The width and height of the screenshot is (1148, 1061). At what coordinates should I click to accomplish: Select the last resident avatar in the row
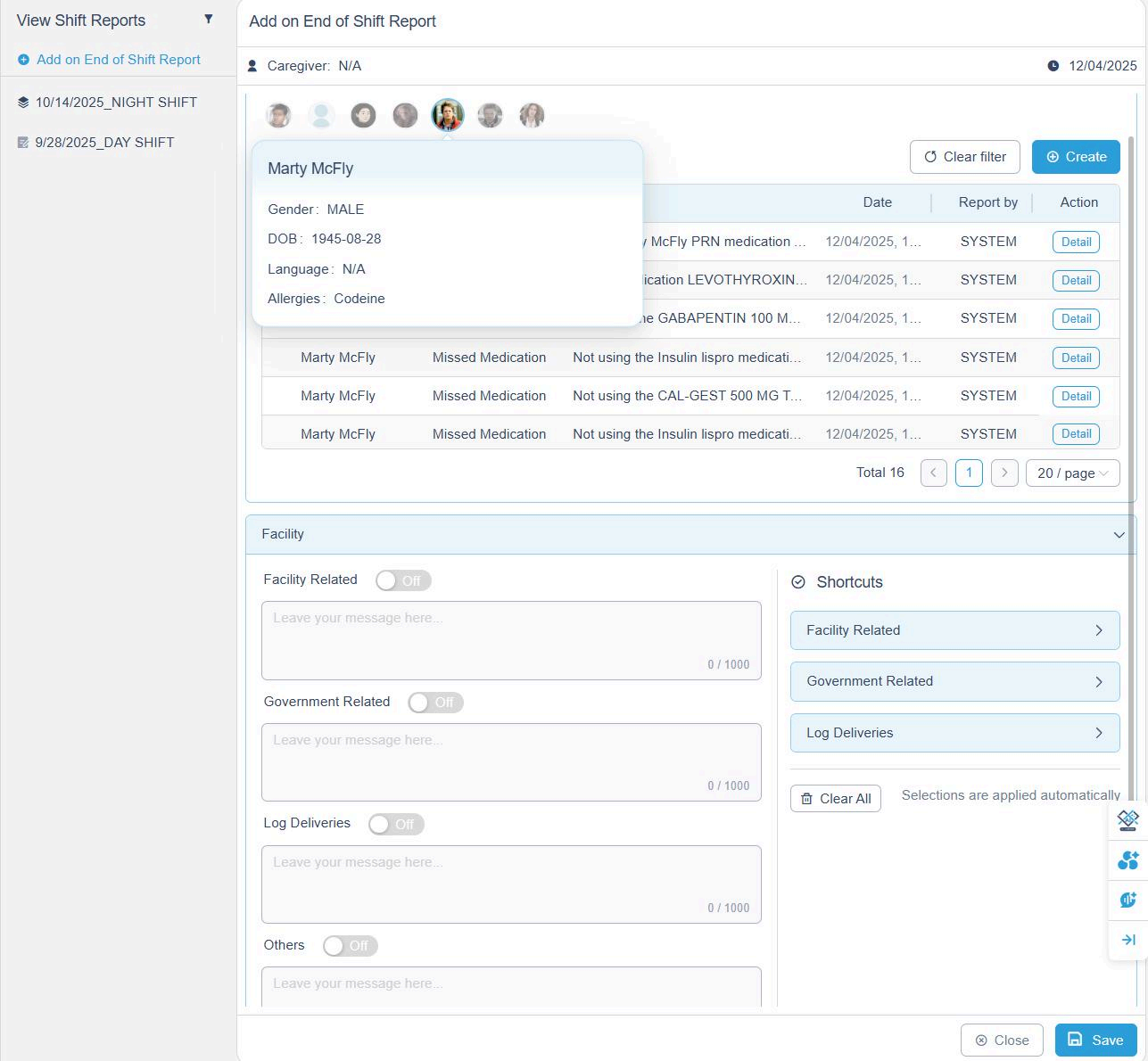[532, 115]
